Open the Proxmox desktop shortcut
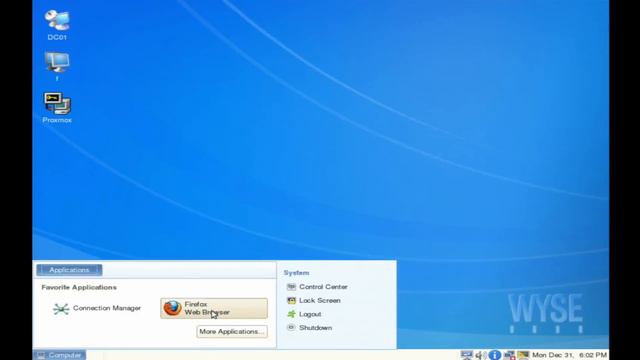The image size is (640, 360). [x=57, y=108]
